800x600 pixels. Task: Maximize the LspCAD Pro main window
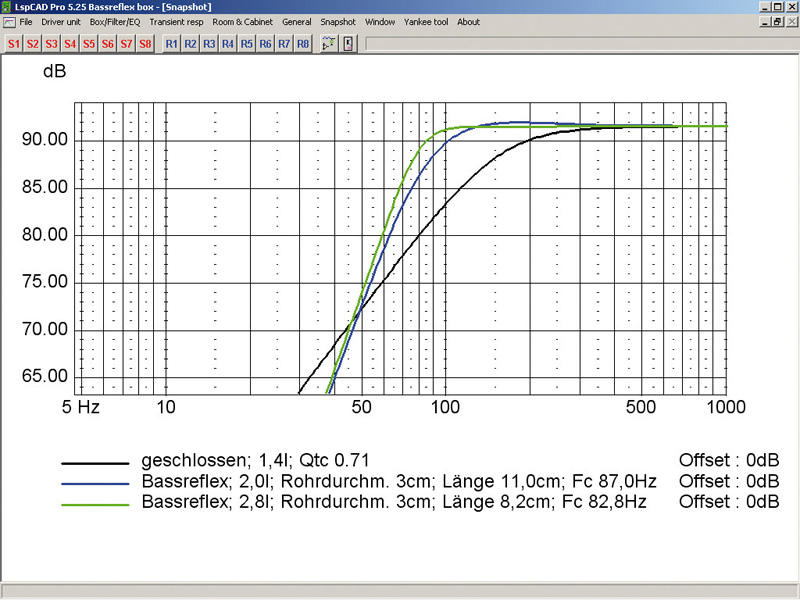[x=778, y=7]
